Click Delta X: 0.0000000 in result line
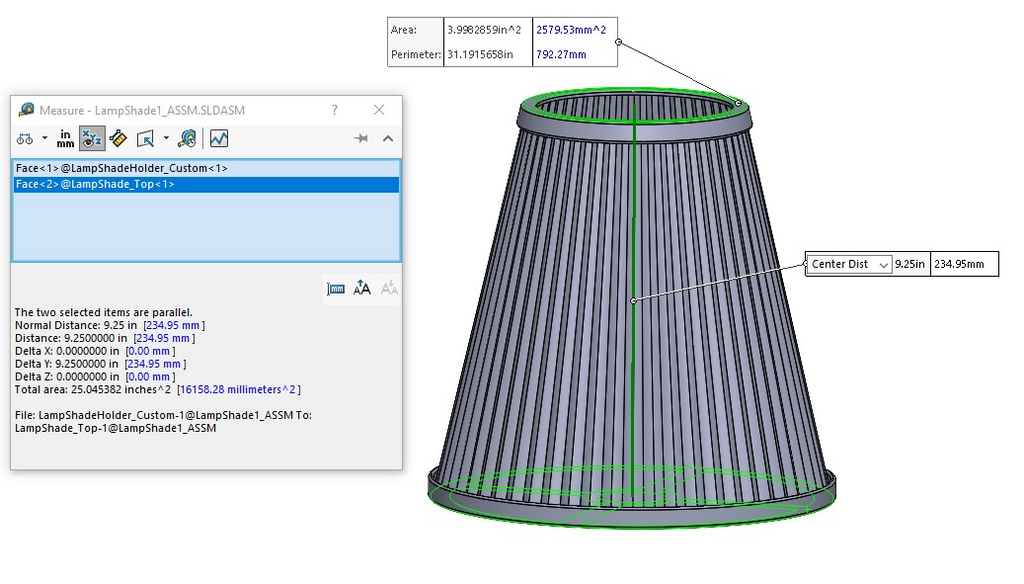 pyautogui.click(x=95, y=351)
